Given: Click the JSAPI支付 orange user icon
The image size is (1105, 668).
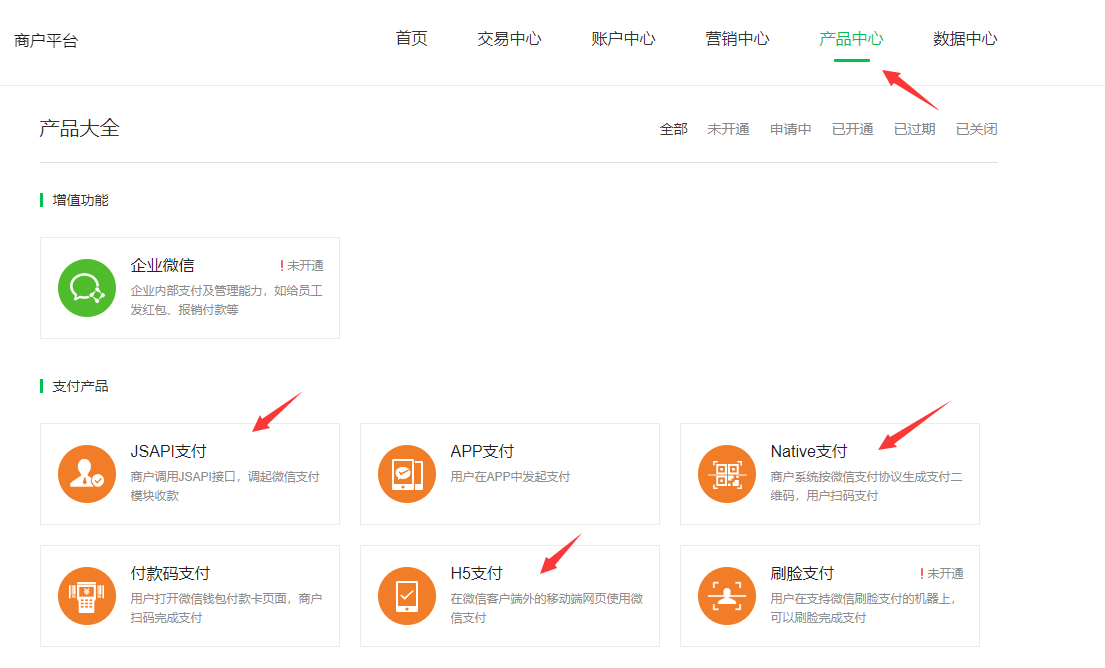Looking at the screenshot, I should (87, 474).
